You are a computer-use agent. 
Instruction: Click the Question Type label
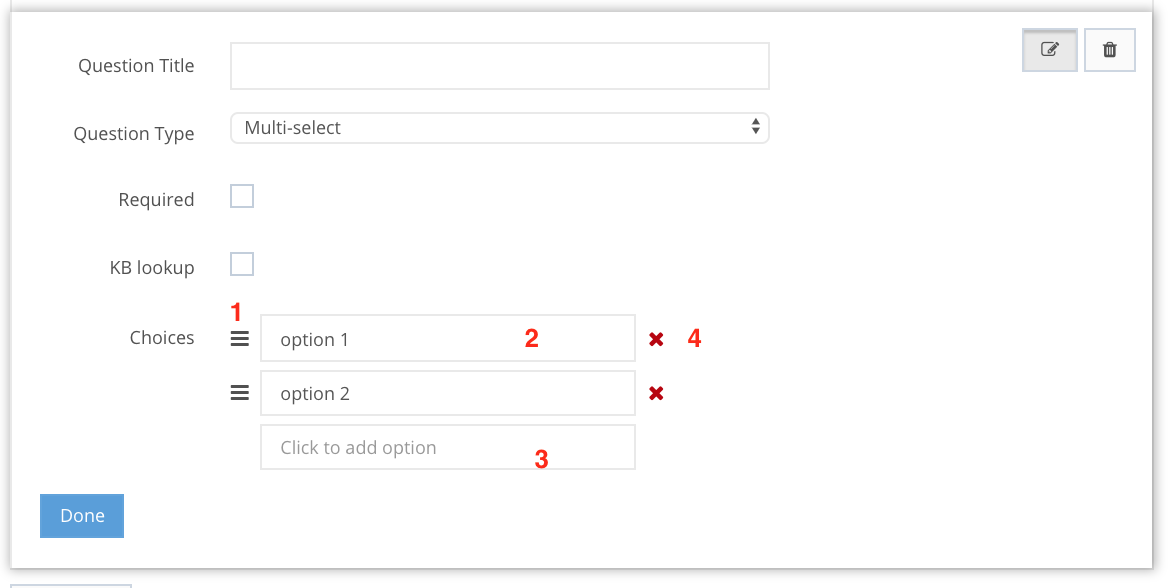[x=134, y=134]
